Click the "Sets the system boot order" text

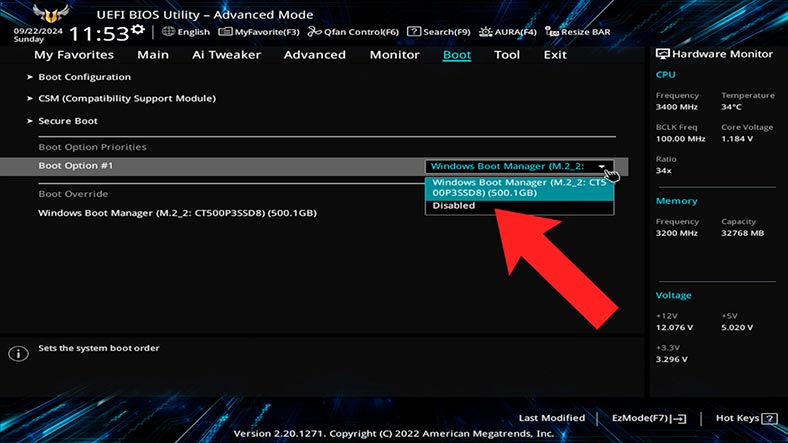(99, 348)
